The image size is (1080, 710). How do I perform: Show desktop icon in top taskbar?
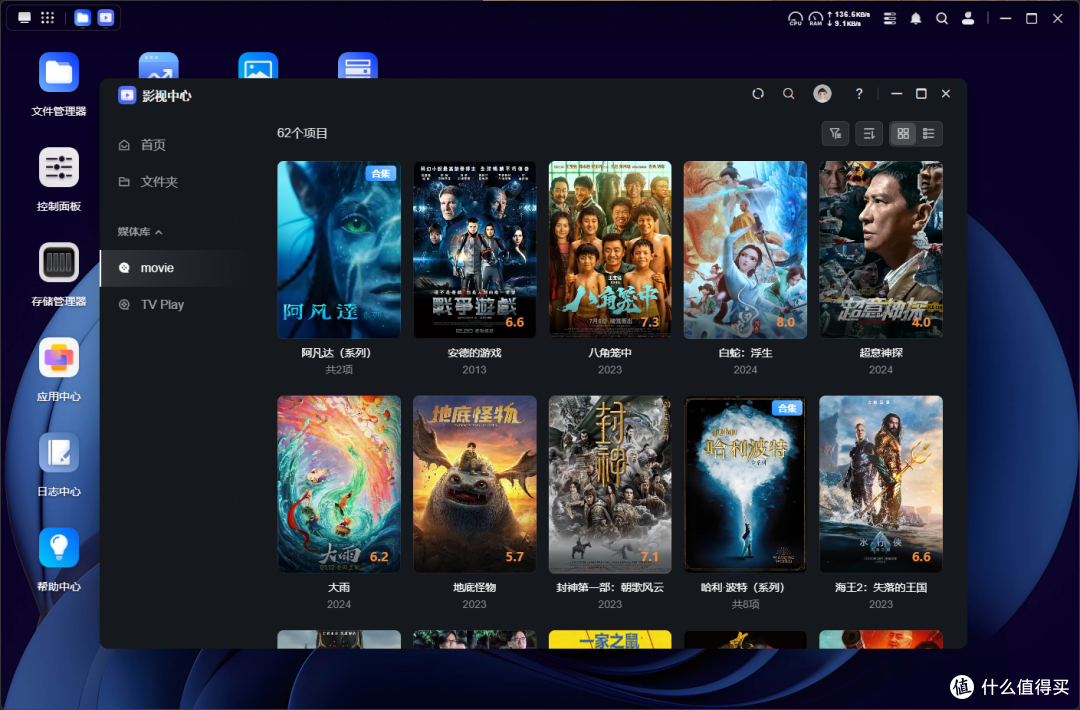tap(24, 18)
